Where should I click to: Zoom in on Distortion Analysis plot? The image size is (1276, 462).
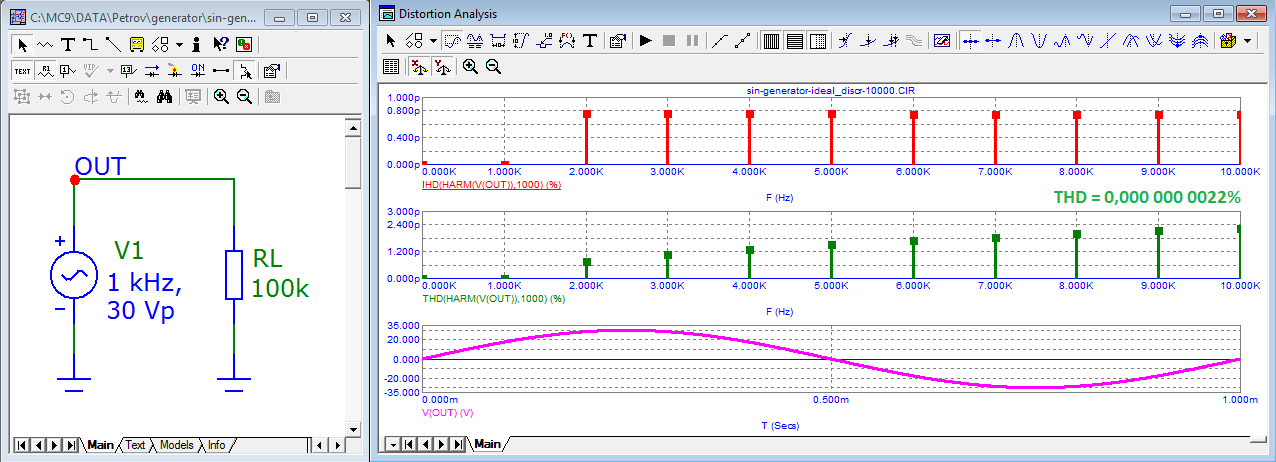click(470, 67)
